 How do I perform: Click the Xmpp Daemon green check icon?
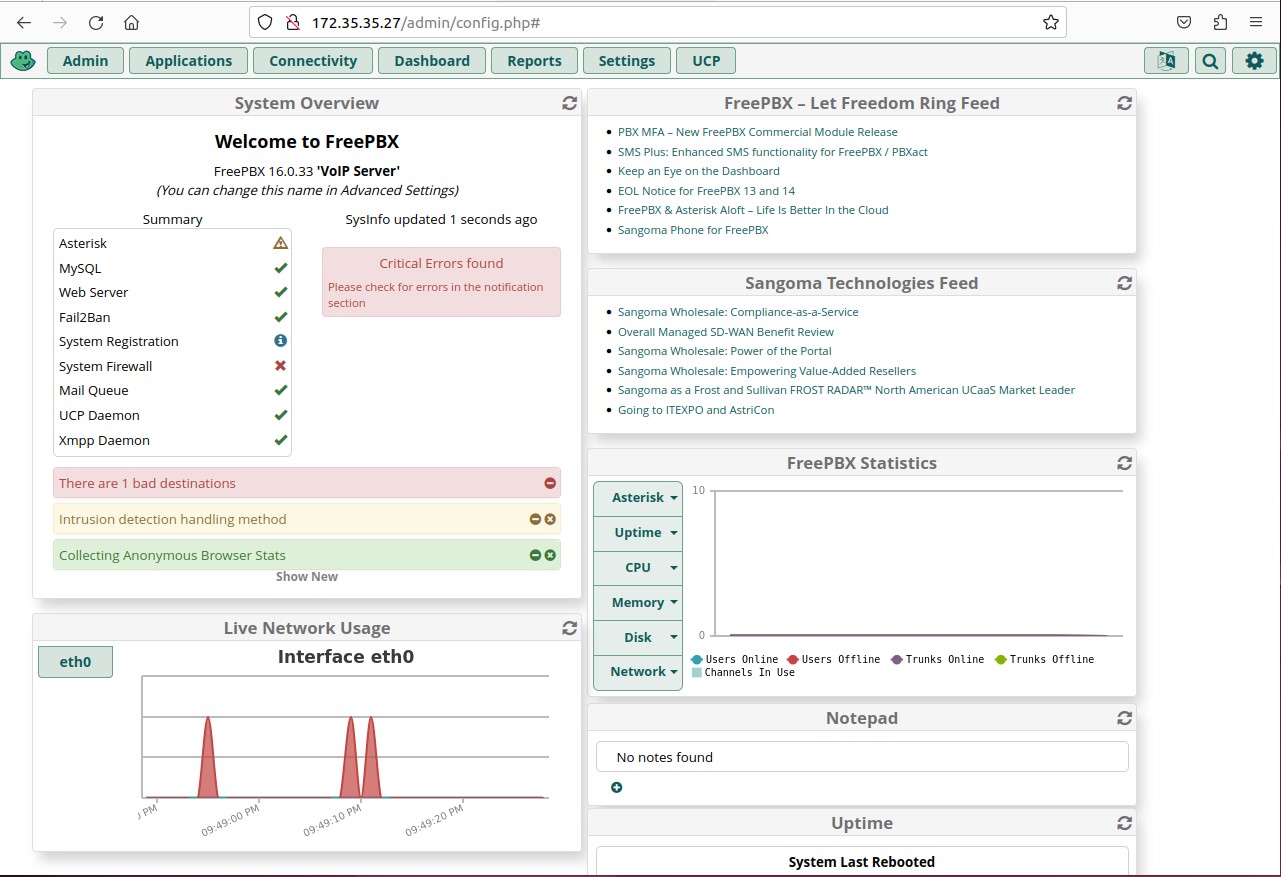281,440
